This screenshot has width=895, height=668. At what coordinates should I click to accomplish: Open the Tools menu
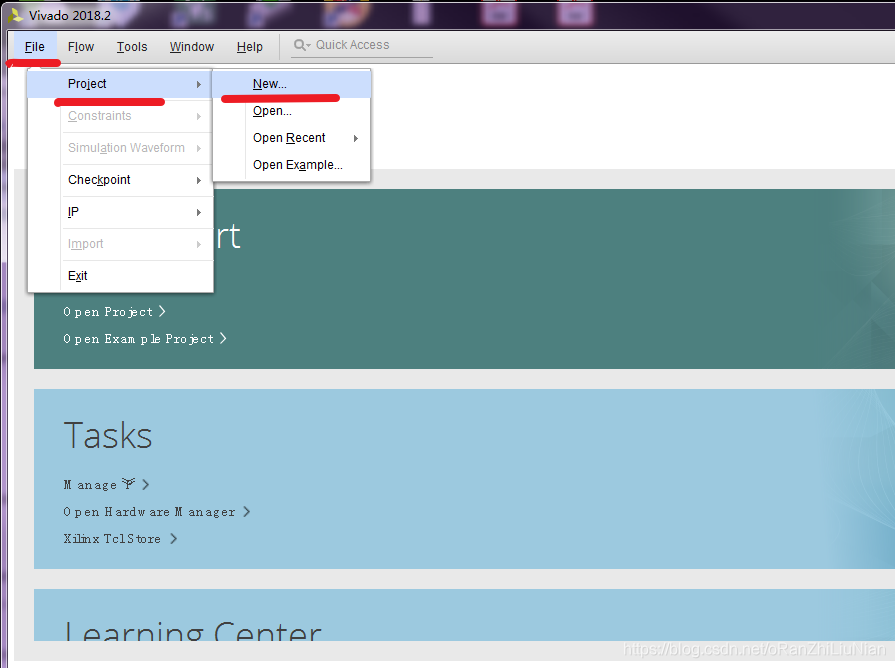(x=132, y=47)
